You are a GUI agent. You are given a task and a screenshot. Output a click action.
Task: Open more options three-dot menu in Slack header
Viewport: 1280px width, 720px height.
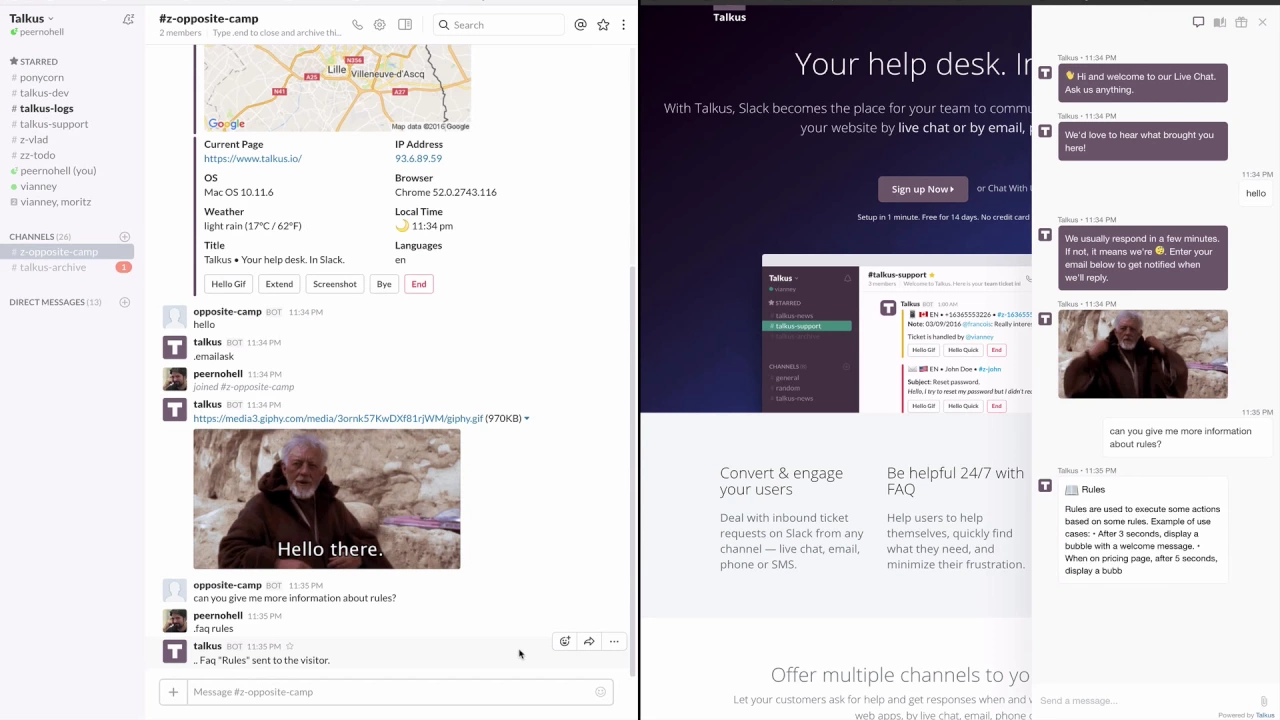pyautogui.click(x=623, y=25)
